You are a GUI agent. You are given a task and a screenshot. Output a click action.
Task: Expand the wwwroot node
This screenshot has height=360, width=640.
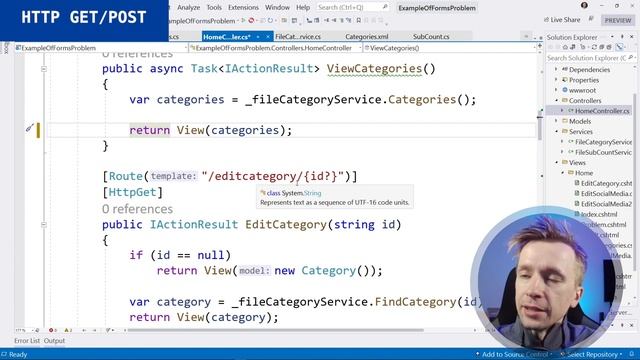(556, 90)
